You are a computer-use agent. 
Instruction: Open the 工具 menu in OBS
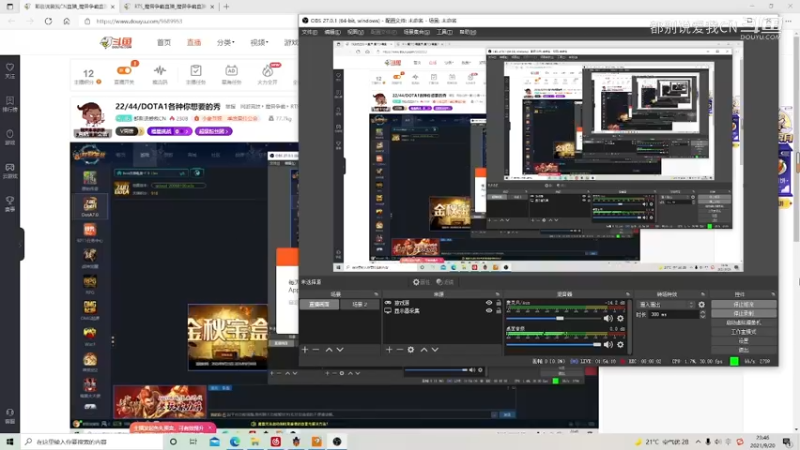coord(444,32)
